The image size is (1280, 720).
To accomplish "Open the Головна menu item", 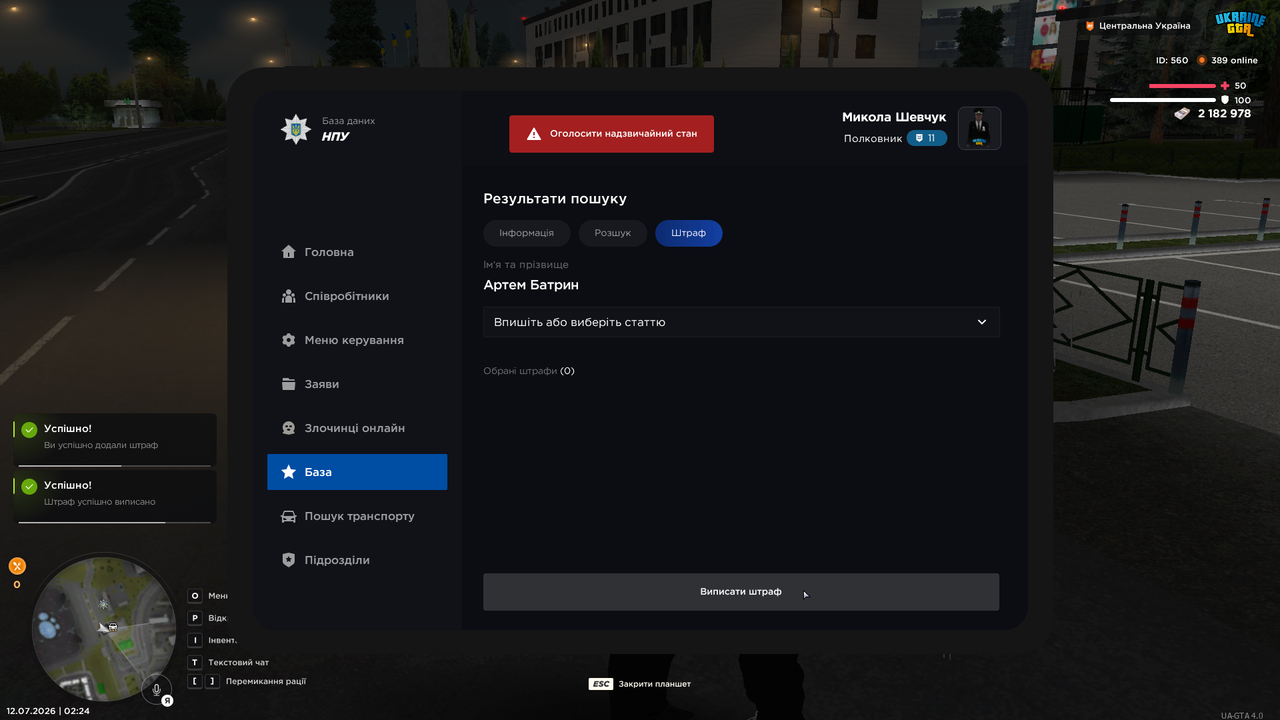I will (357, 252).
